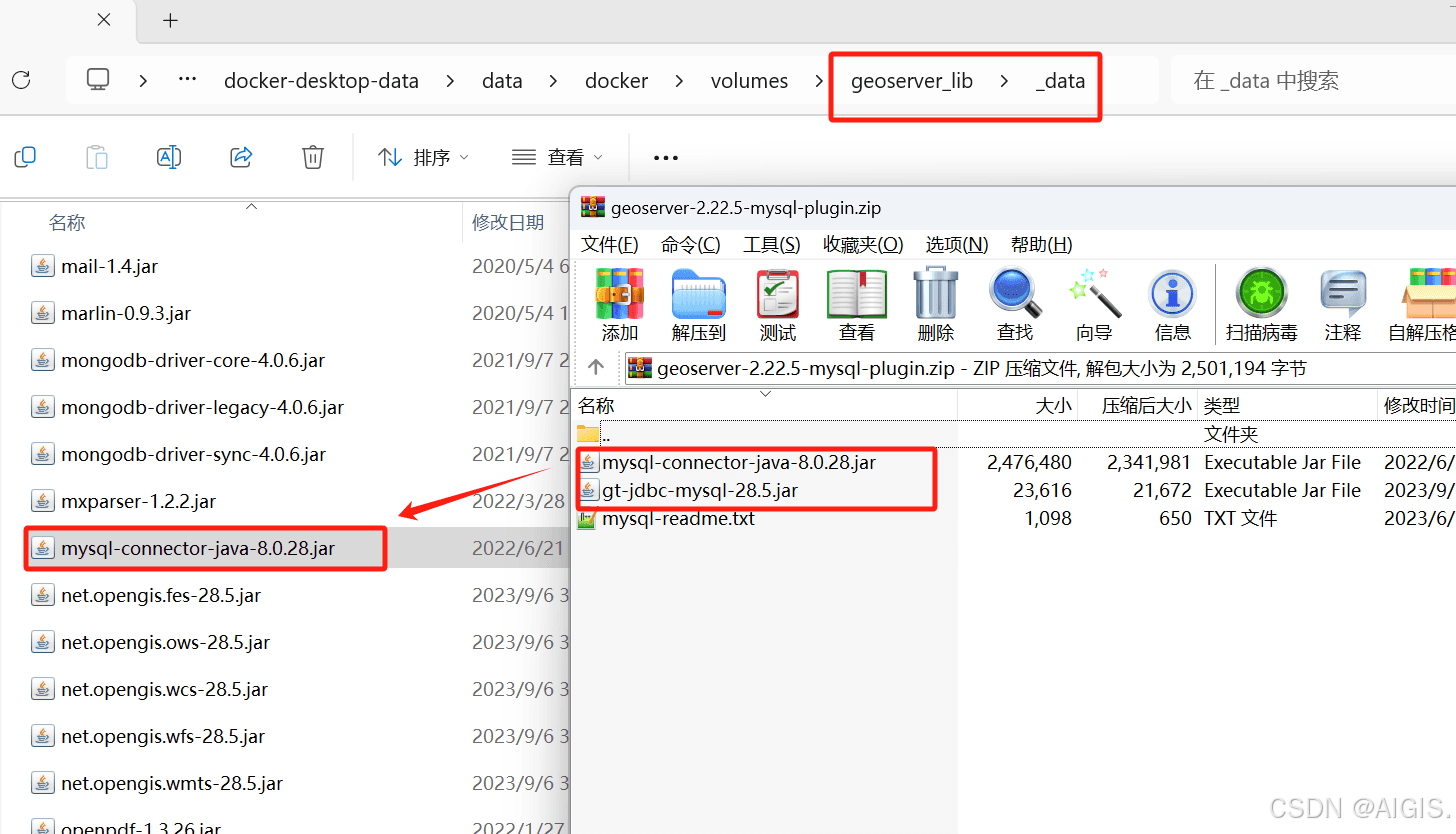Sort Explorer list by Date modified (修改日期)
This screenshot has height=834, width=1456.
click(x=508, y=223)
